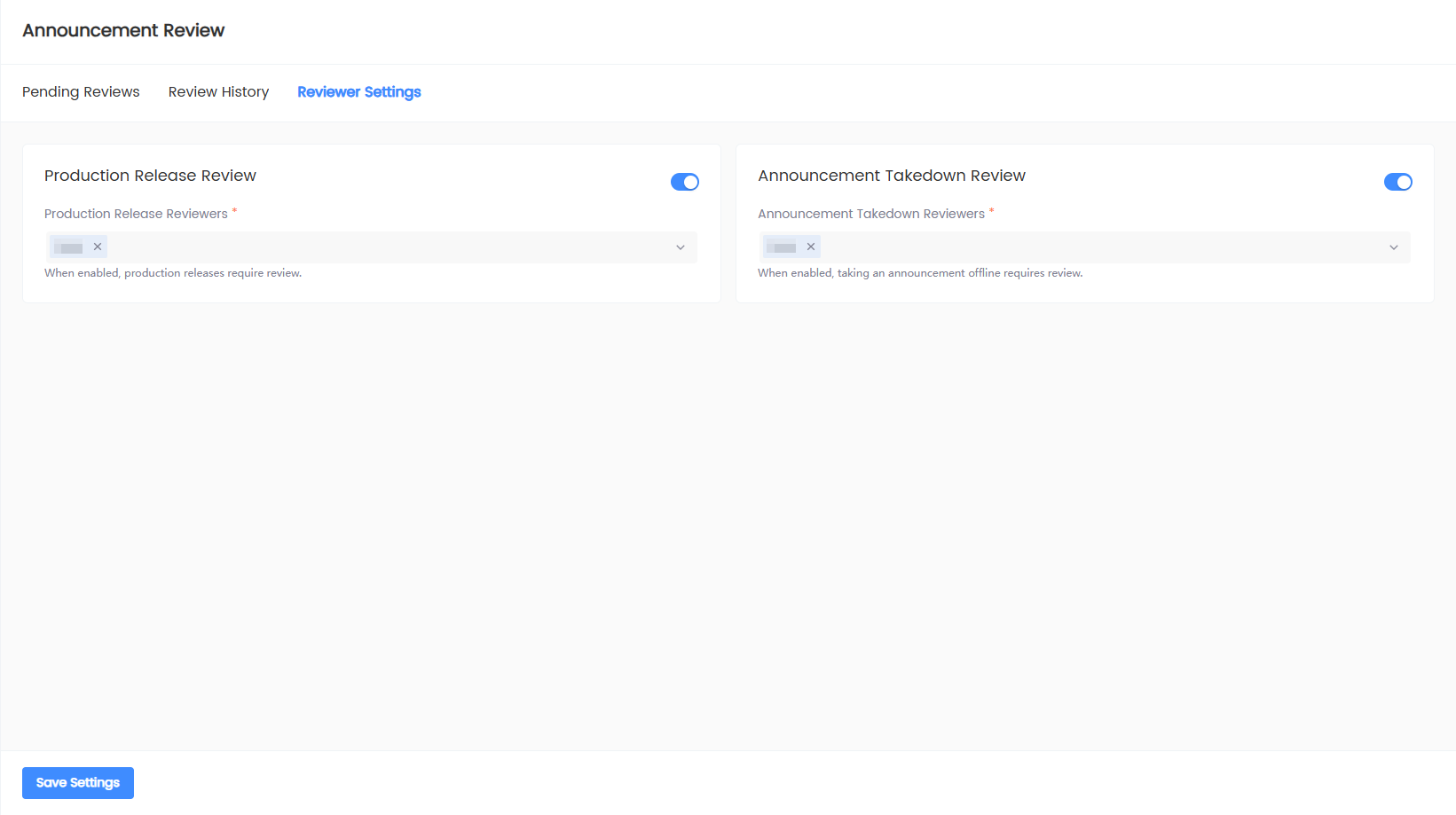Select the blurred reviewer chip under Announcement Takedown
The height and width of the screenshot is (815, 1456).
(x=783, y=247)
